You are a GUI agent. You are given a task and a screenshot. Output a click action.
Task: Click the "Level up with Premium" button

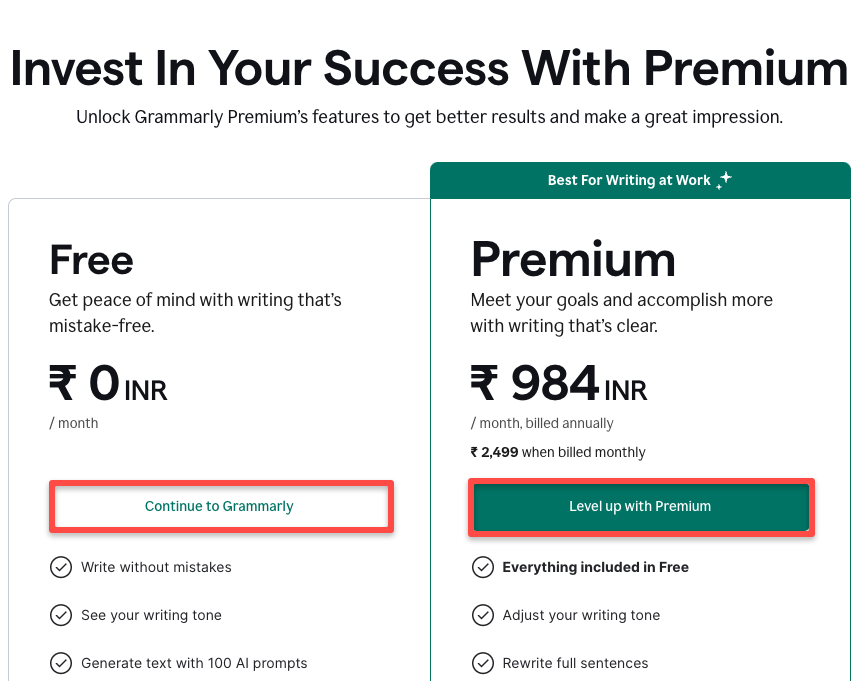(640, 506)
